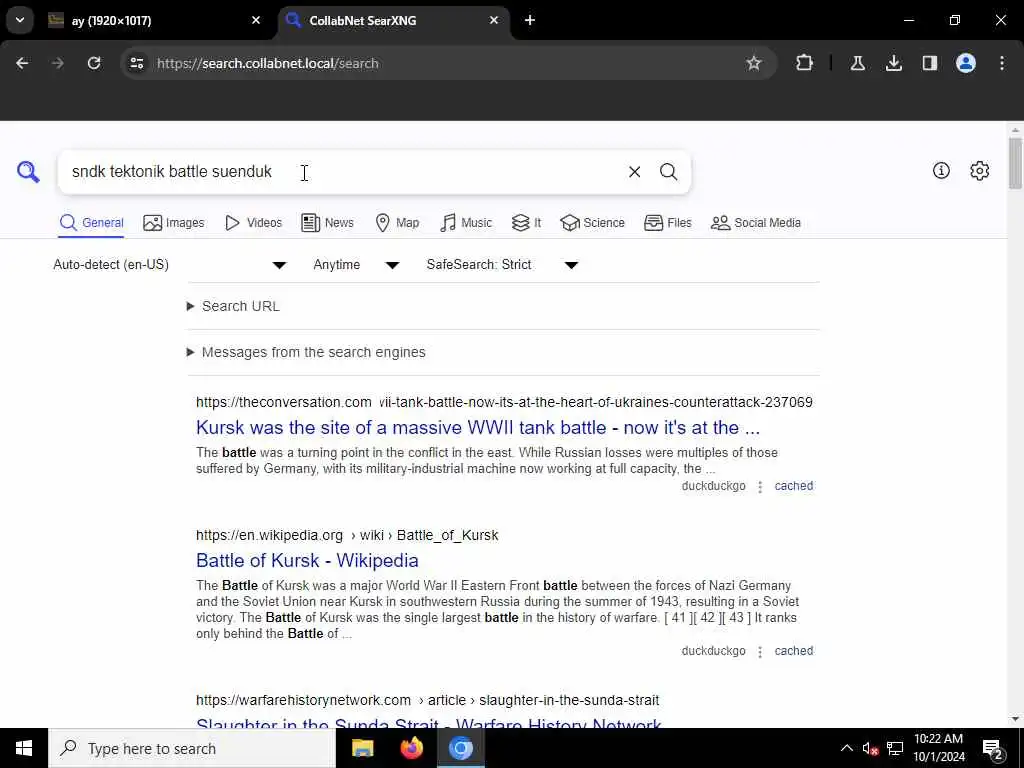This screenshot has height=768, width=1024.
Task: Go back to previous page
Action: pyautogui.click(x=22, y=63)
